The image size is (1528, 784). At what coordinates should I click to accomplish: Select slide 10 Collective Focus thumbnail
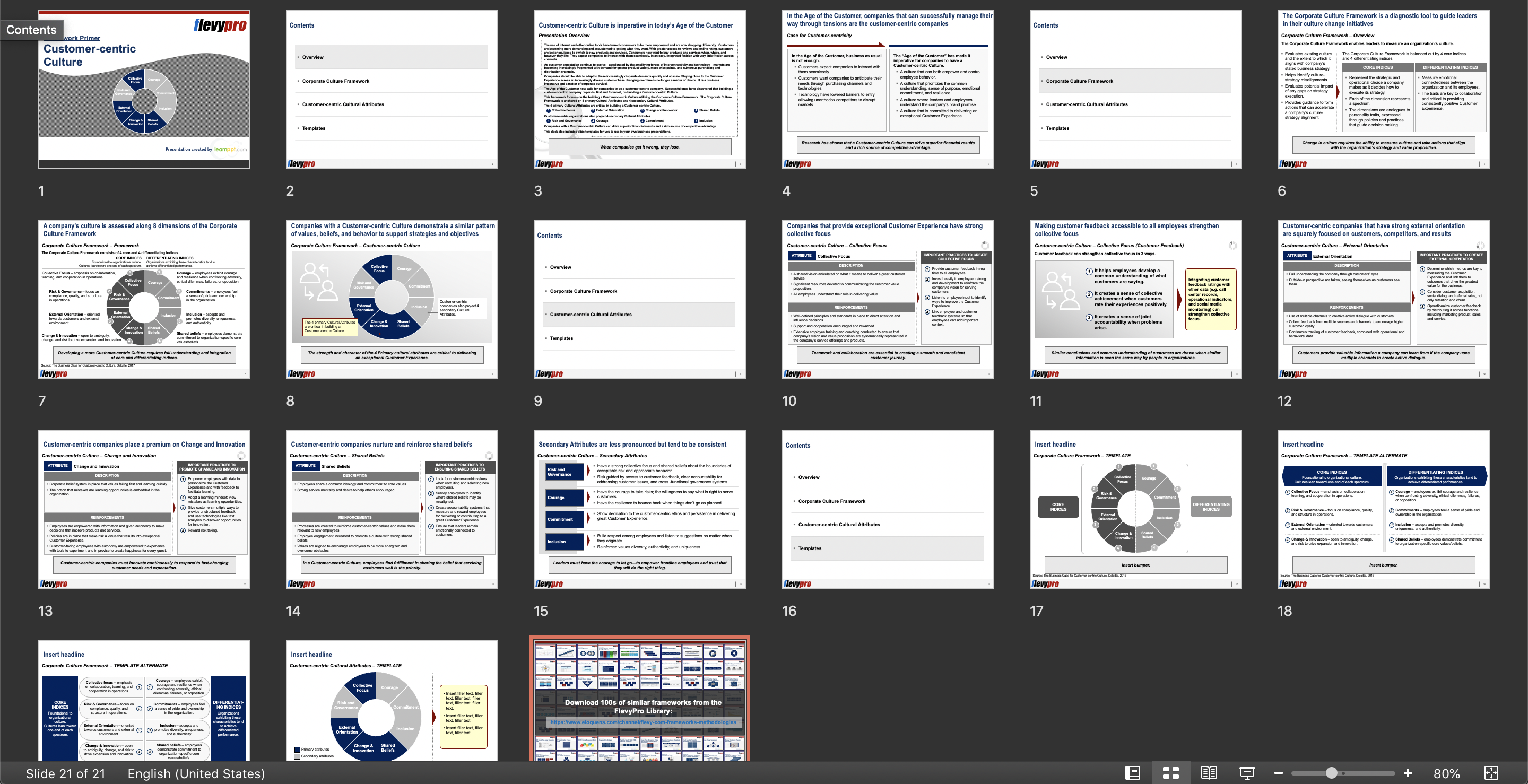coord(888,299)
